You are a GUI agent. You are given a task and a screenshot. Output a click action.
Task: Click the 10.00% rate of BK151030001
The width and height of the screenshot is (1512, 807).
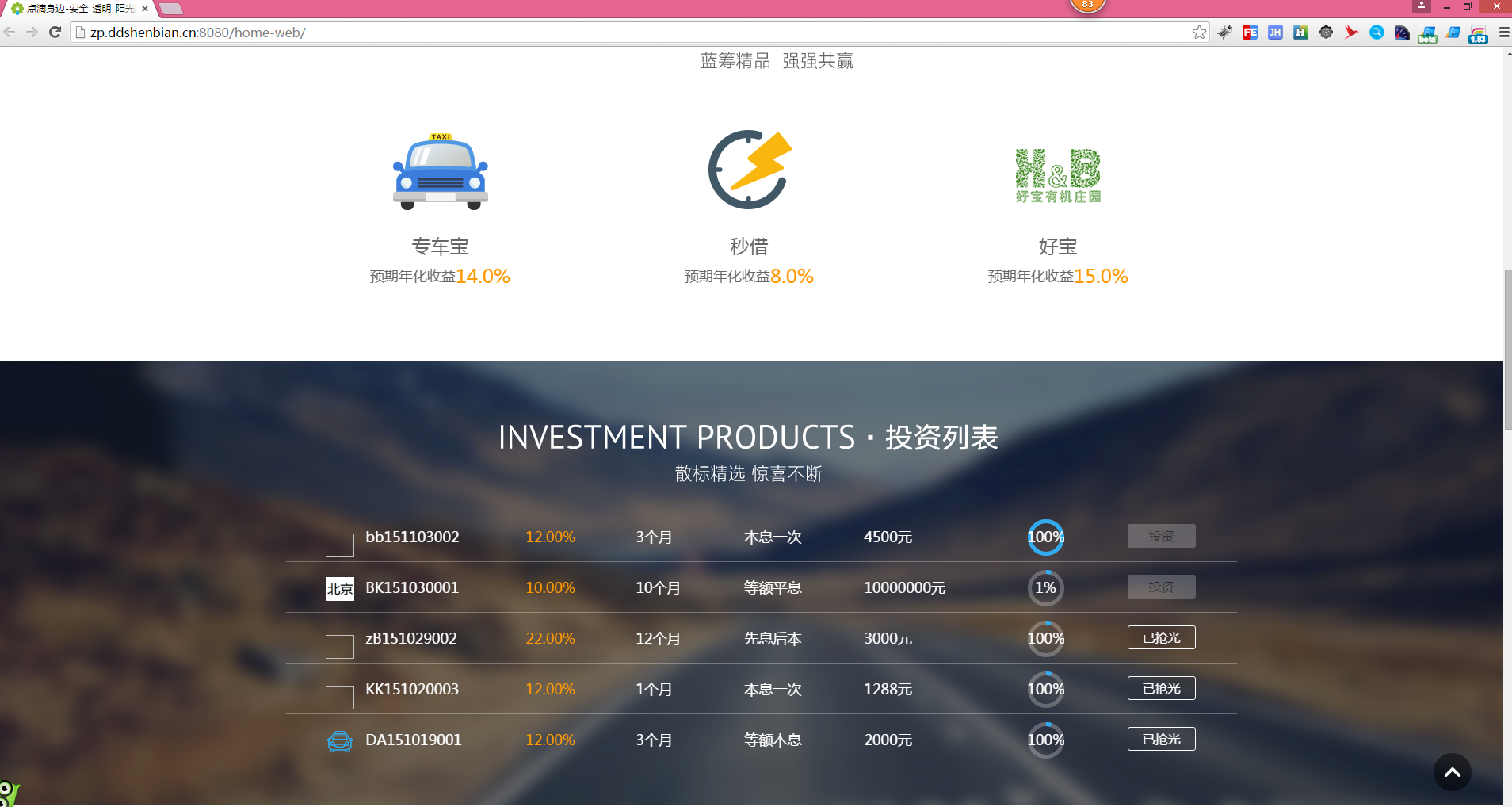point(551,587)
